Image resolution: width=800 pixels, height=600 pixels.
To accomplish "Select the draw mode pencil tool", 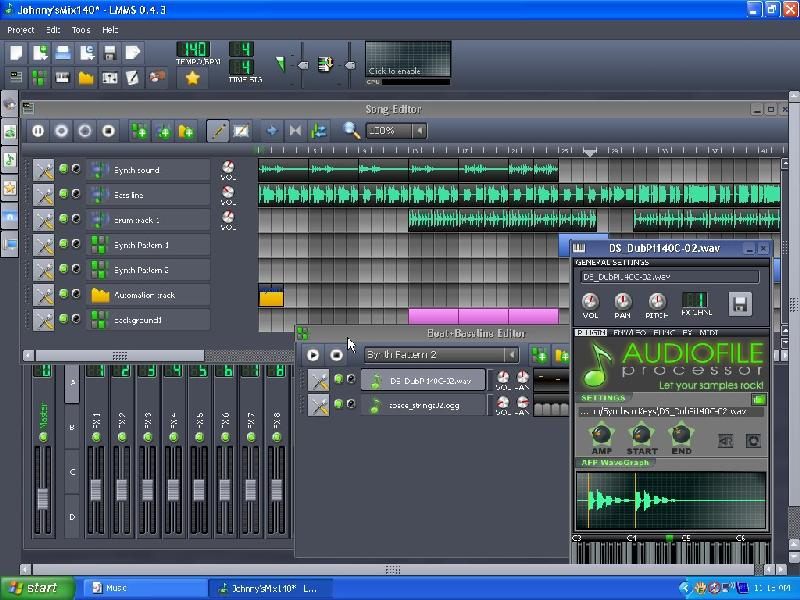I will coord(217,131).
